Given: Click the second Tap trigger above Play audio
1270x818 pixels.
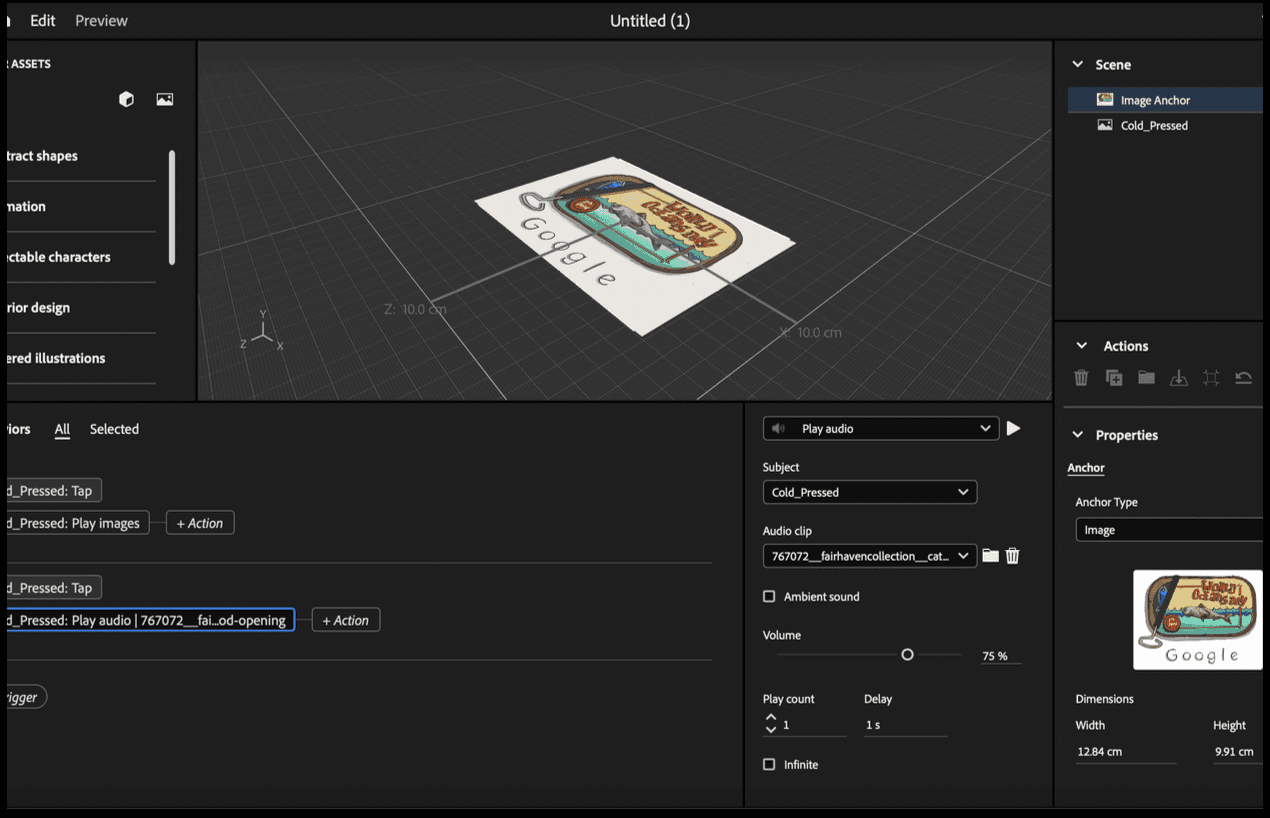Looking at the screenshot, I should point(54,588).
